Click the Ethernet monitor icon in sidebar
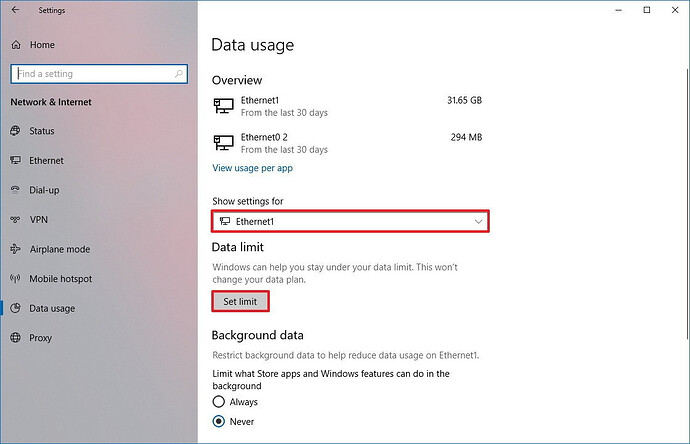 pos(16,160)
